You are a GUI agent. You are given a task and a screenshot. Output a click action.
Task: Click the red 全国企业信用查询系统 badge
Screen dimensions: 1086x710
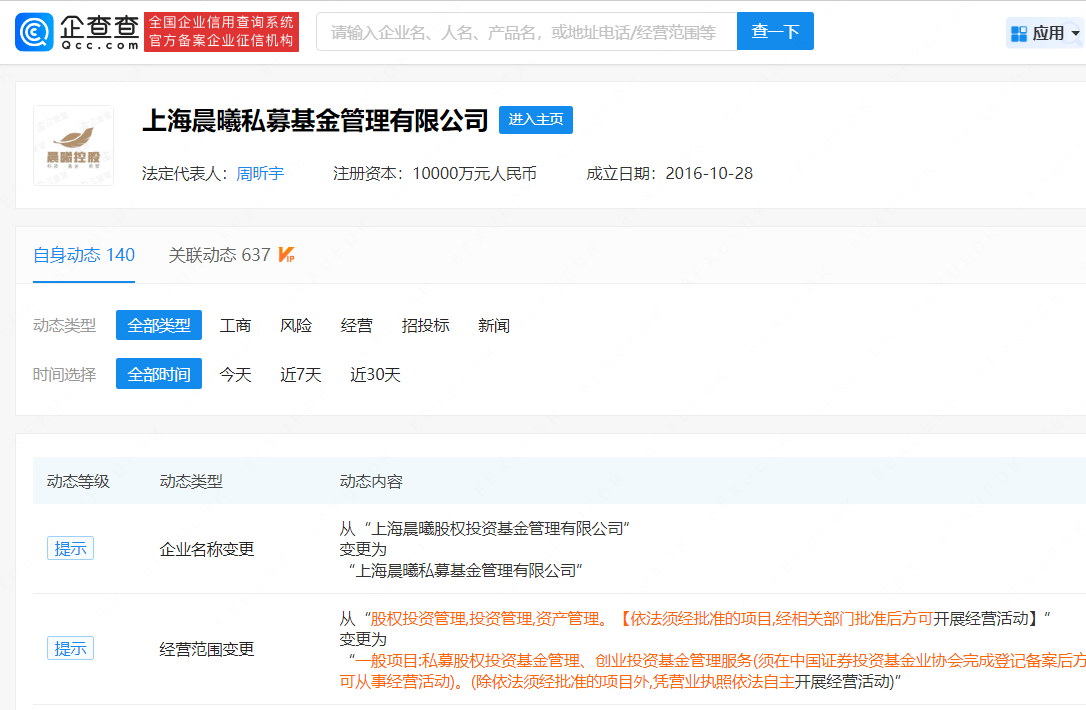(221, 30)
